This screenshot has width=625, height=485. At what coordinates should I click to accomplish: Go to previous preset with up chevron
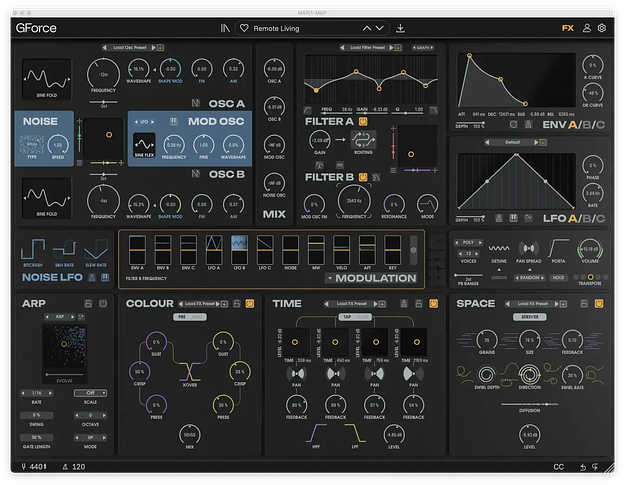[367, 28]
